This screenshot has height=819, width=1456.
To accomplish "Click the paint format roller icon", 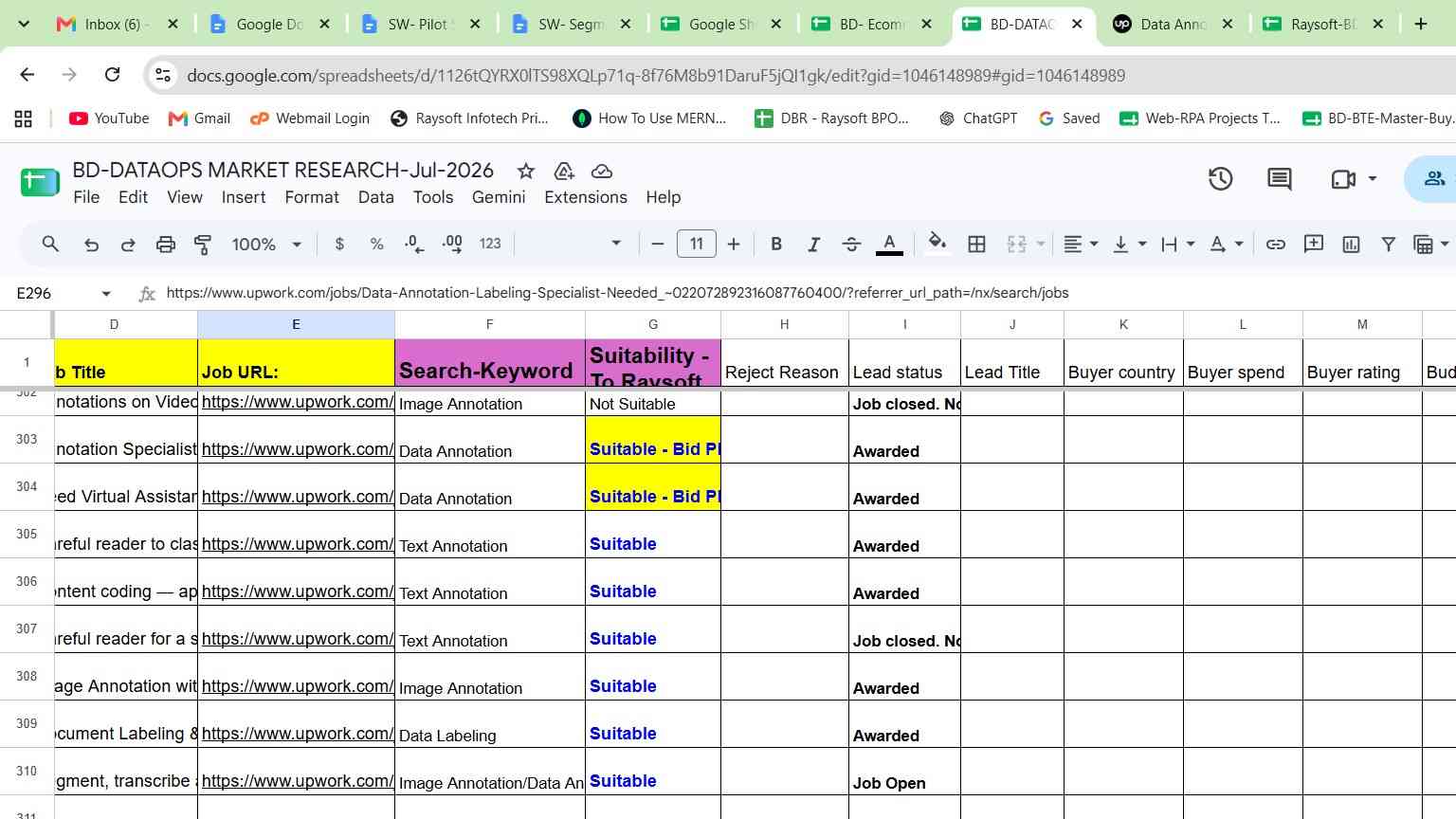I will 203,245.
